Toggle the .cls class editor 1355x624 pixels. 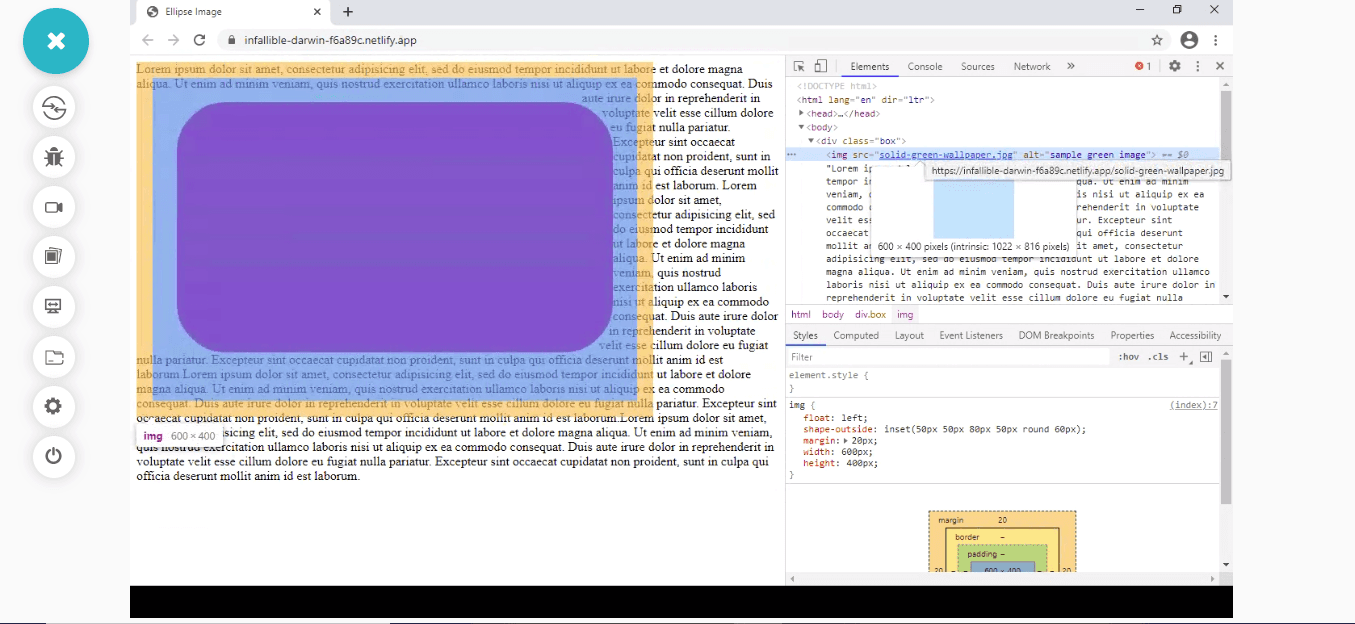1158,357
